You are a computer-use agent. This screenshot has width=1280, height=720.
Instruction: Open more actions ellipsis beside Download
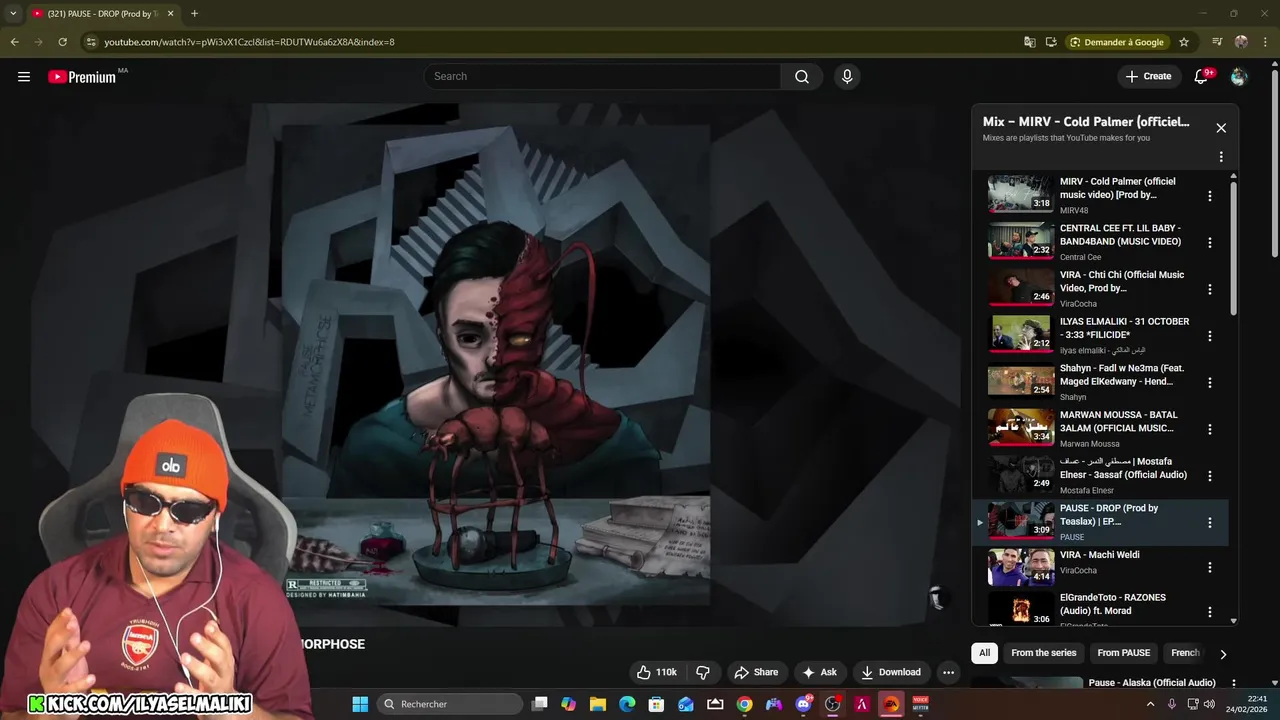(x=948, y=672)
